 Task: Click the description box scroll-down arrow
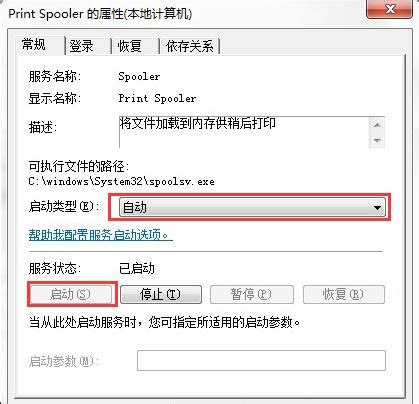377,140
